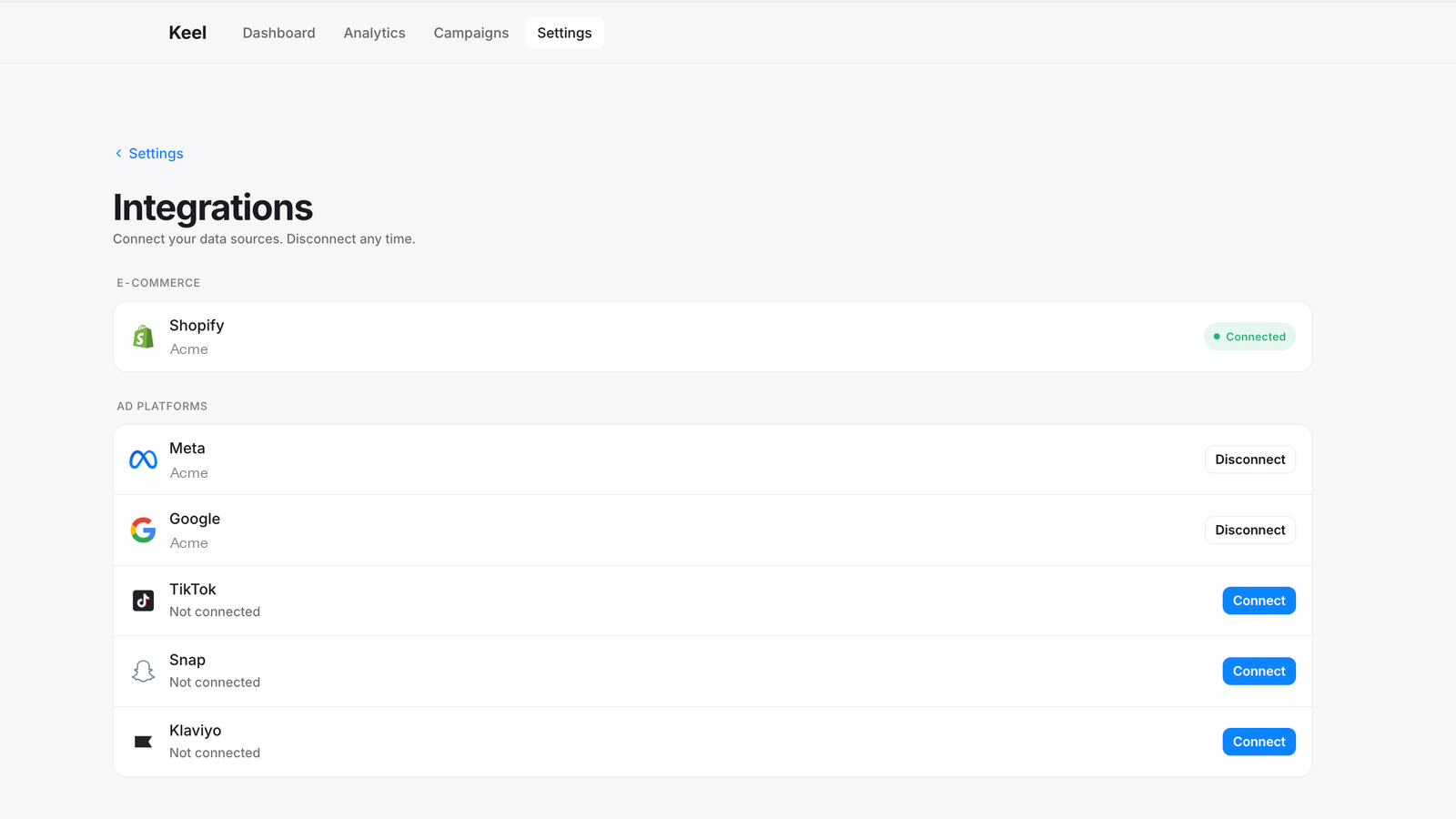Click the Klaviyo integration name
The image size is (1456, 819).
tap(196, 731)
